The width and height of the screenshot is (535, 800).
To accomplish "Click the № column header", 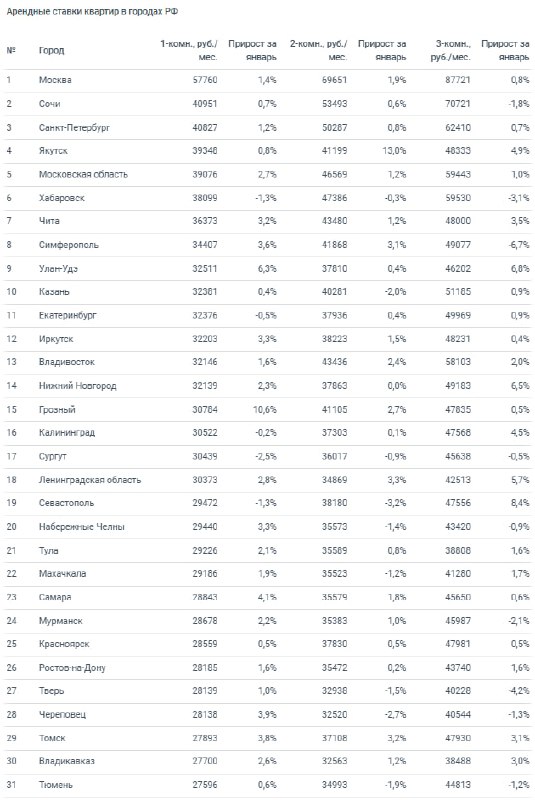I will pyautogui.click(x=11, y=50).
